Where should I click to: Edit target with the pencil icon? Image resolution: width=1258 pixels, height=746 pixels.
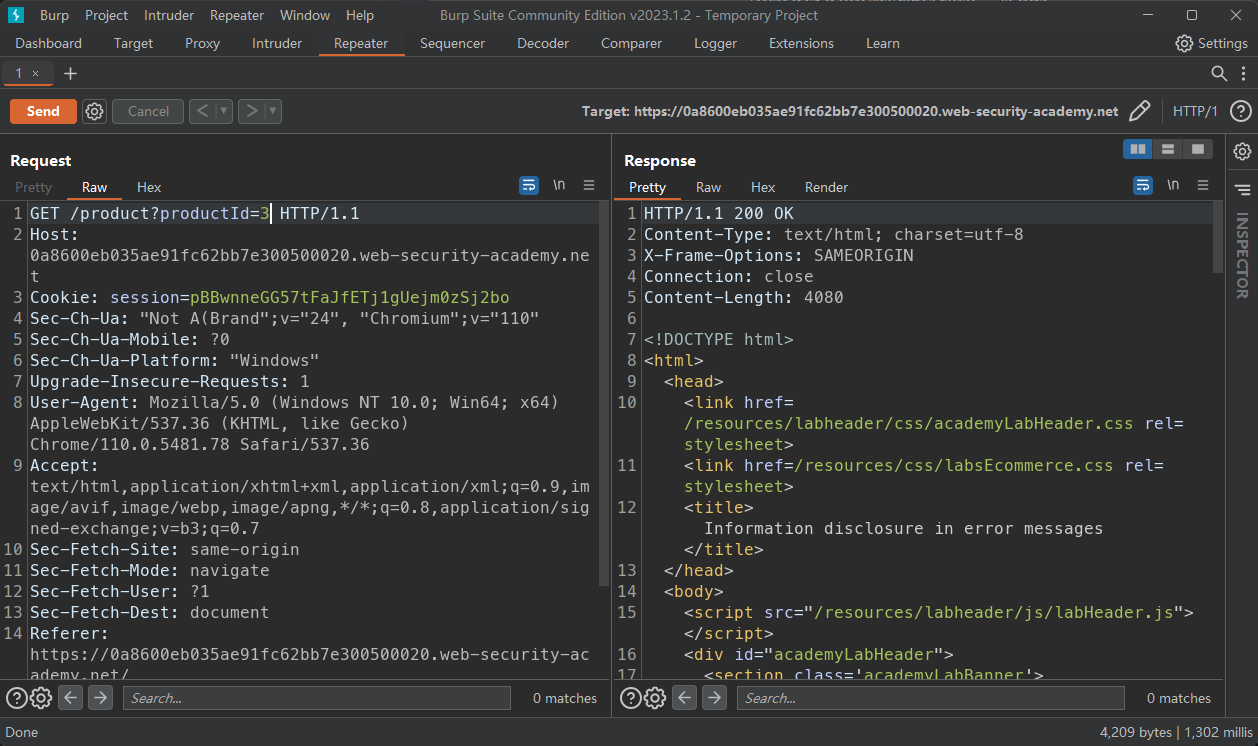(1139, 111)
